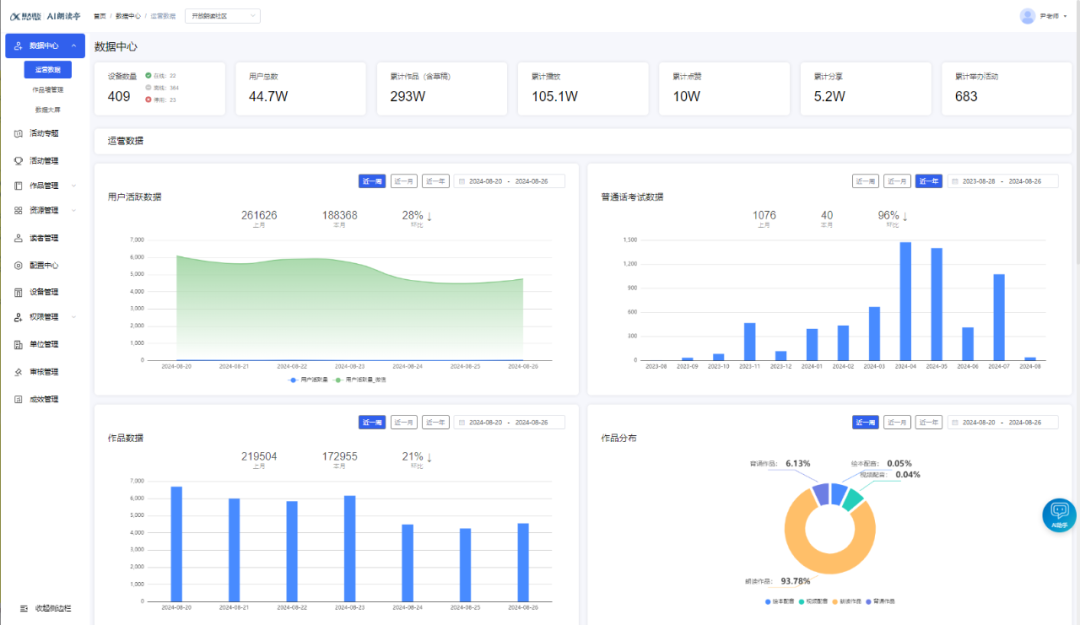
Task: Expand the 作品管理 submenu chevron
Action: tap(74, 185)
